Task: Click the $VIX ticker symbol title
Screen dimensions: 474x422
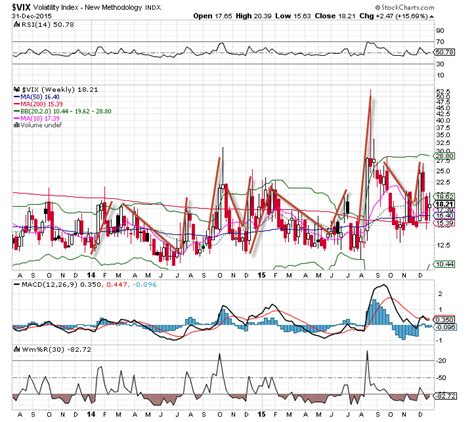Action: pyautogui.click(x=22, y=6)
